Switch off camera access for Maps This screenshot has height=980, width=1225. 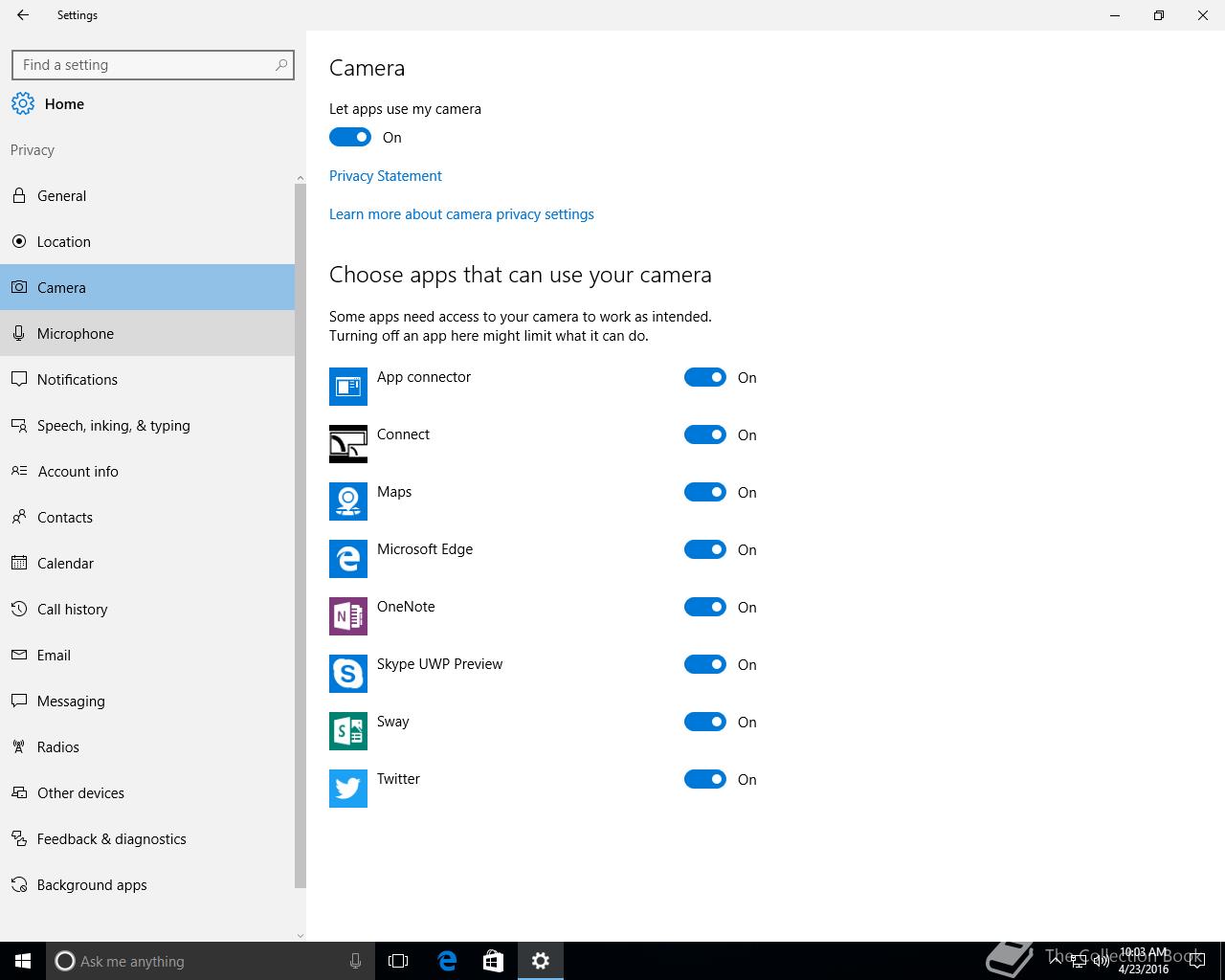[x=705, y=492]
